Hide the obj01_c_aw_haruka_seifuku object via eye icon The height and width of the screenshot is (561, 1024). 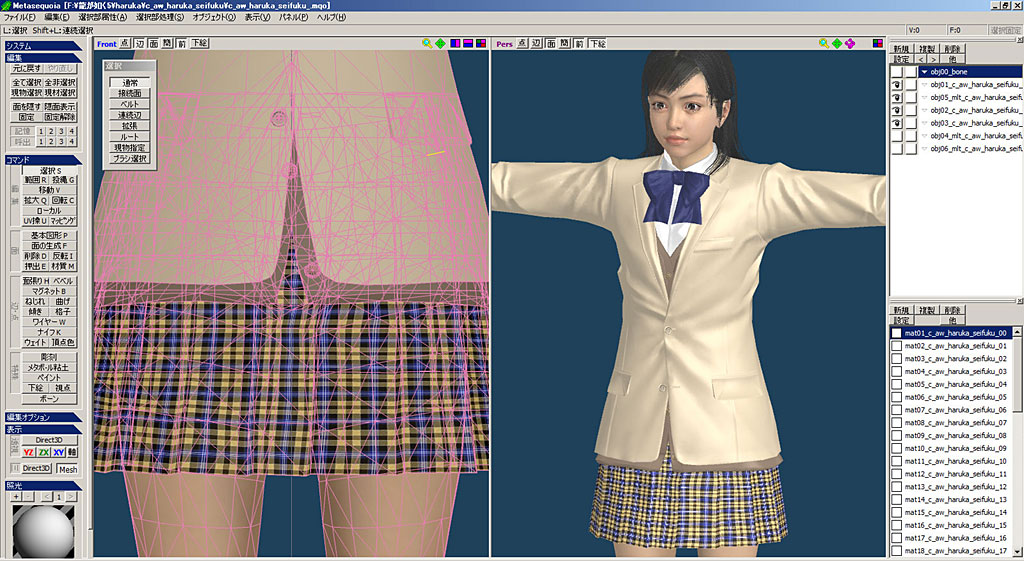897,85
